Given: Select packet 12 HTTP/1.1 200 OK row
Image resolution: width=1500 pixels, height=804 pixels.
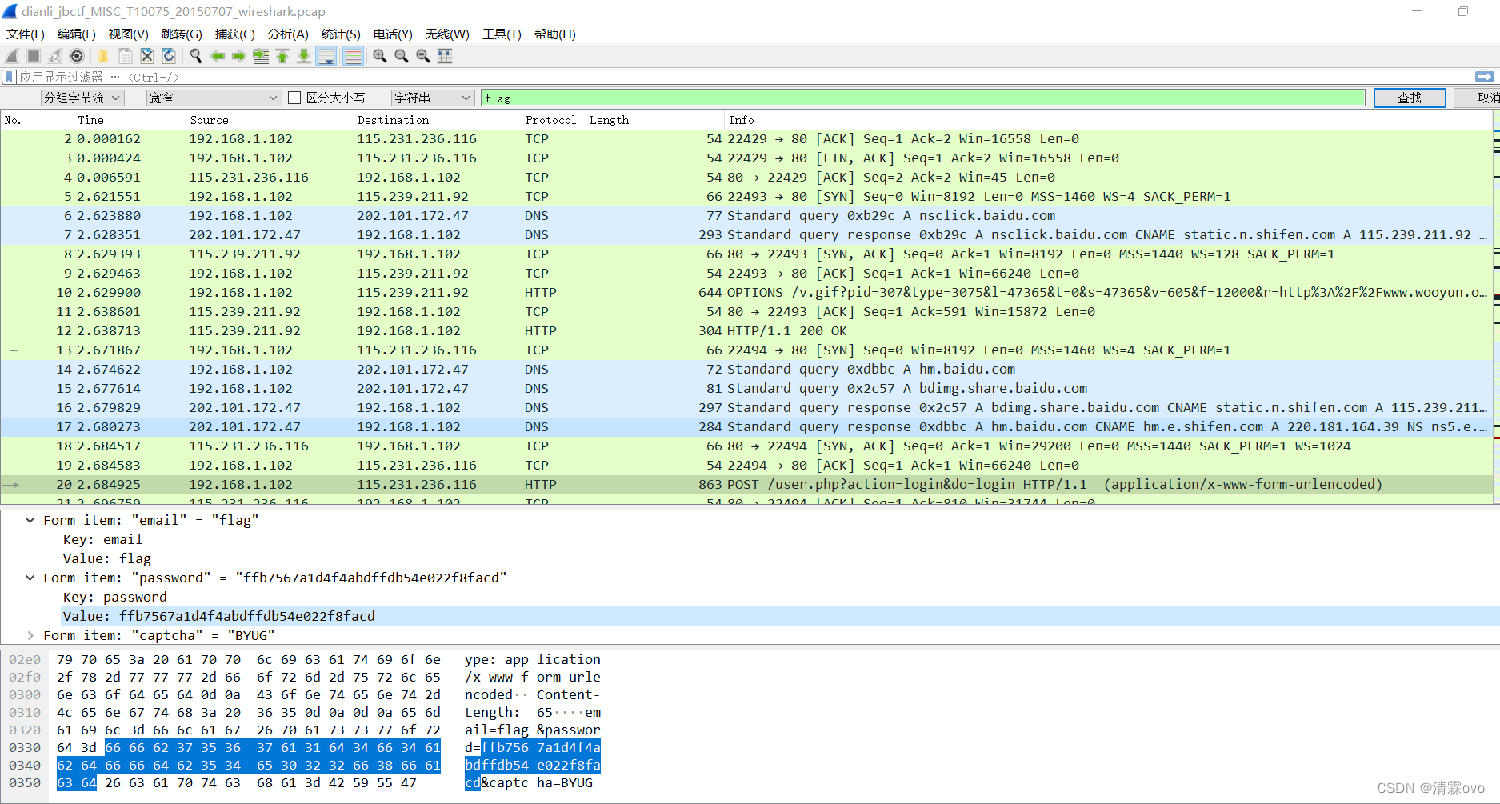Looking at the screenshot, I should point(745,331).
